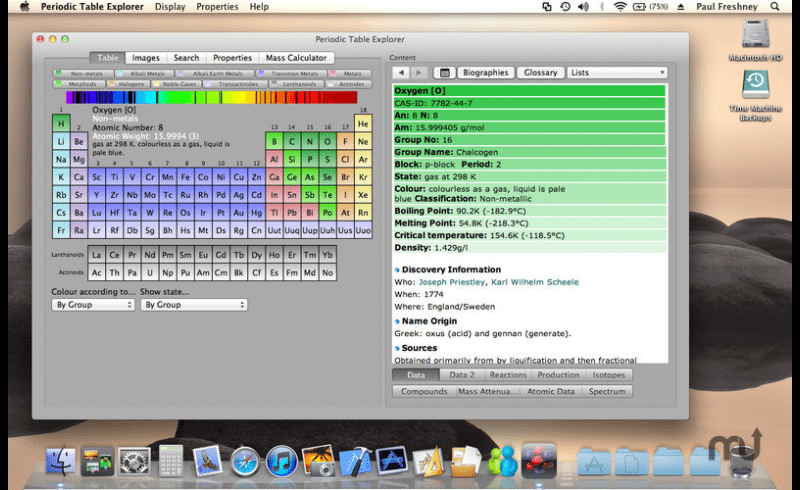Select uranium (U) in actinoids row
The width and height of the screenshot is (800, 490).
tap(149, 273)
